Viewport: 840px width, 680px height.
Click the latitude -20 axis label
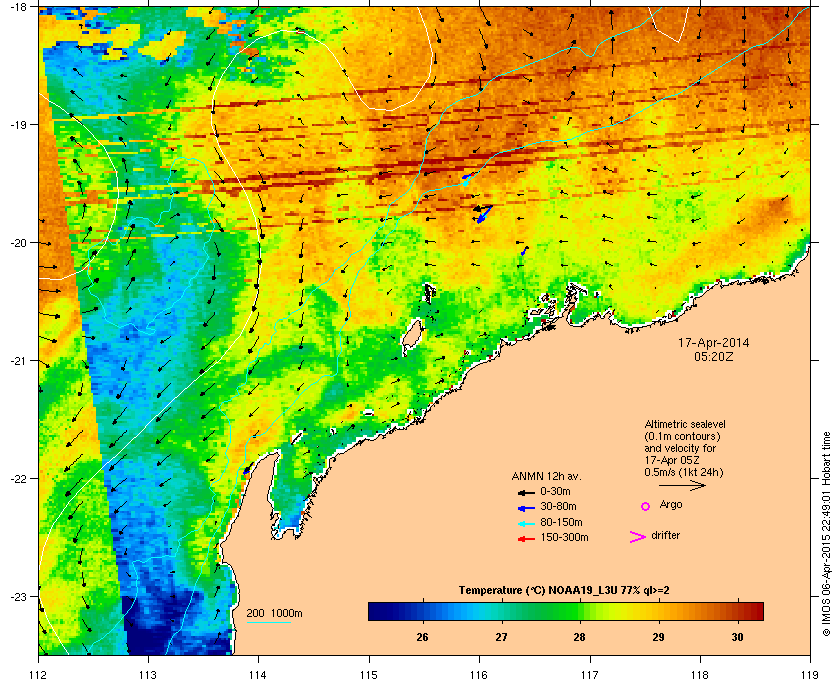pyautogui.click(x=20, y=243)
